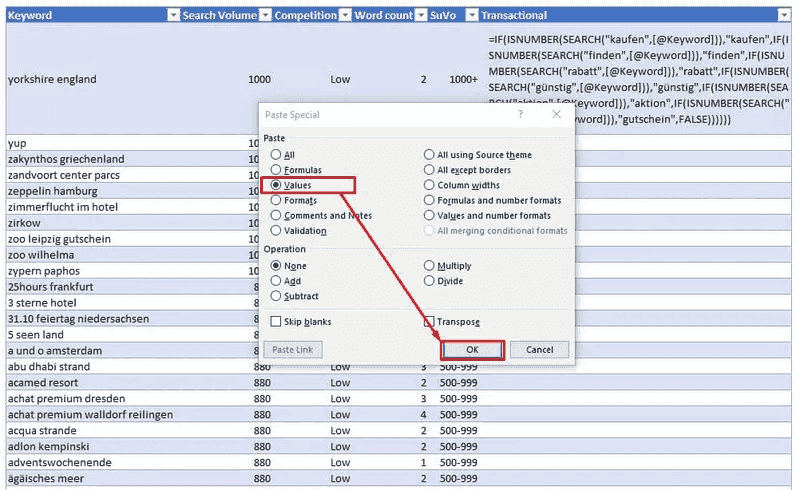
Task: Select the formula cell in Transactional column
Action: point(636,79)
